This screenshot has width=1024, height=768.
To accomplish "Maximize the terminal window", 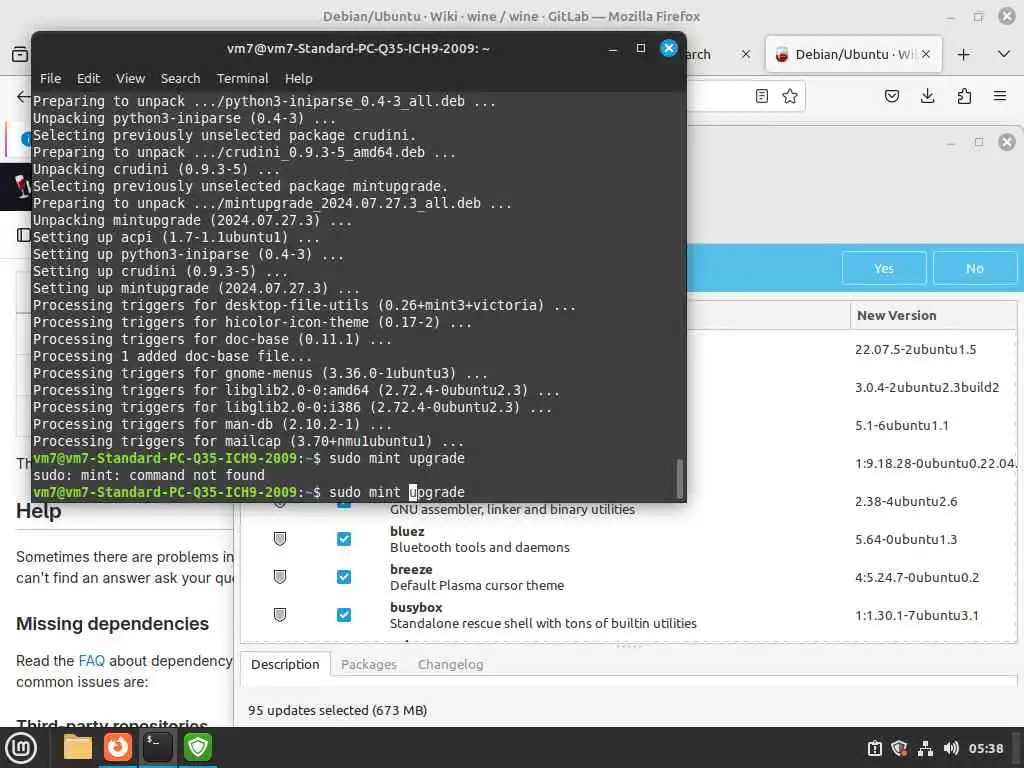I will (x=641, y=48).
